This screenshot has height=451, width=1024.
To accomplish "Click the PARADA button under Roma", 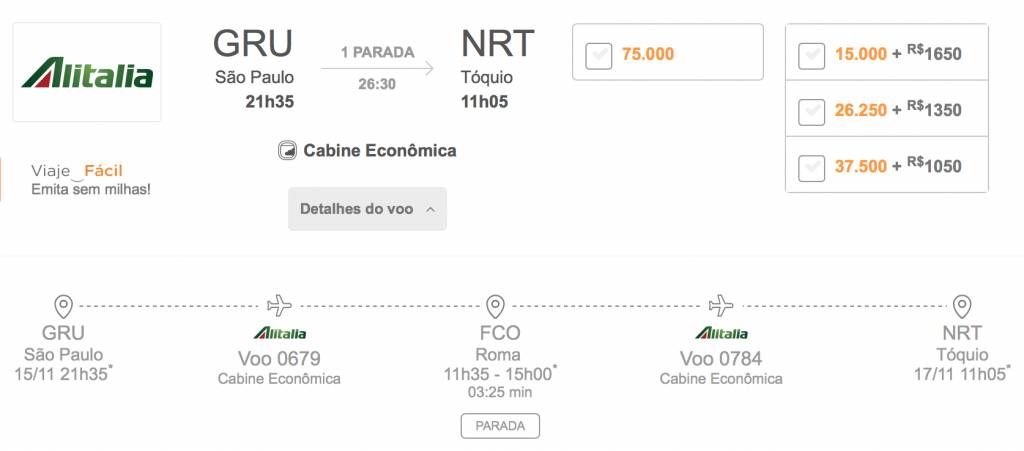I will pyautogui.click(x=500, y=426).
